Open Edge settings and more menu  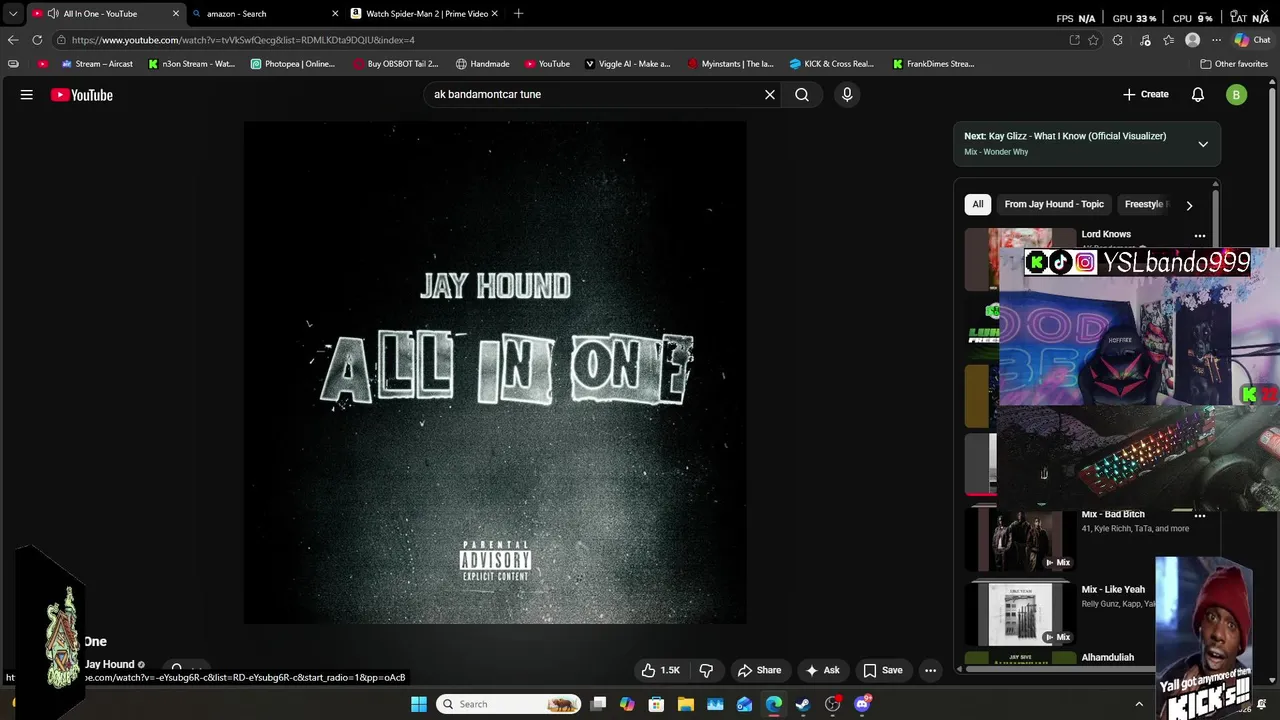[x=1216, y=40]
